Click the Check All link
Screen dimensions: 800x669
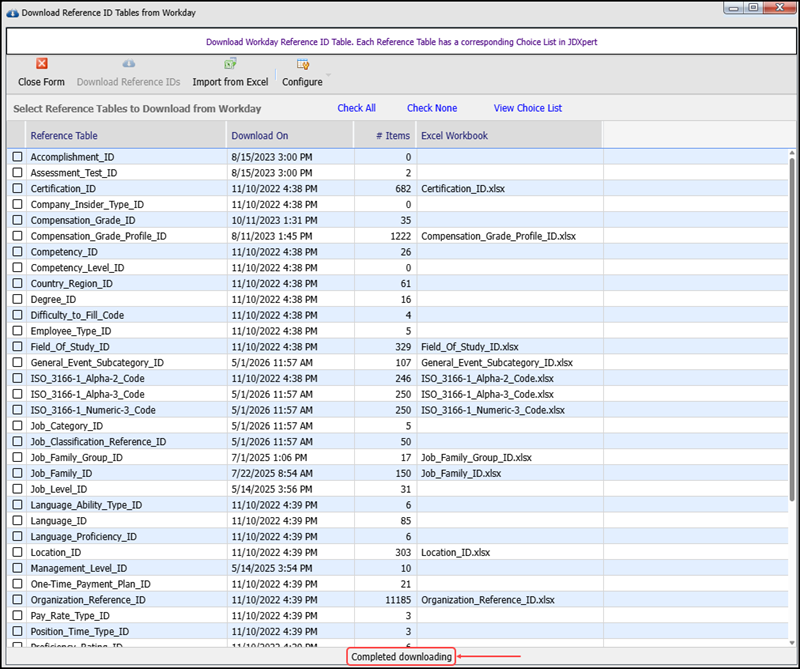click(x=357, y=108)
